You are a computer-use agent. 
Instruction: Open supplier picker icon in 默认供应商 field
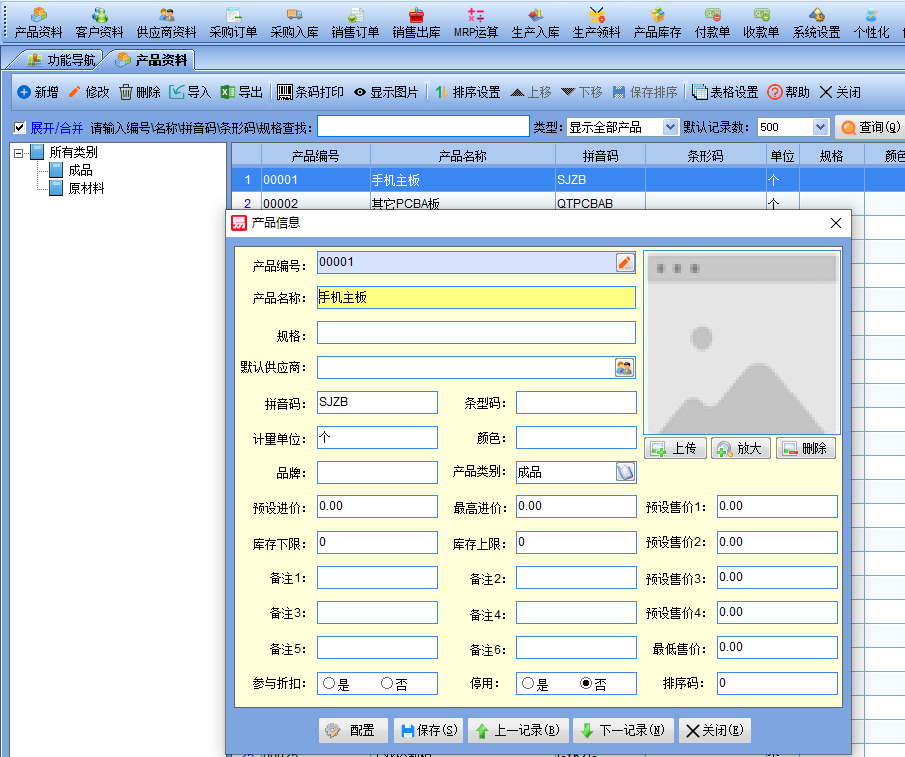625,367
